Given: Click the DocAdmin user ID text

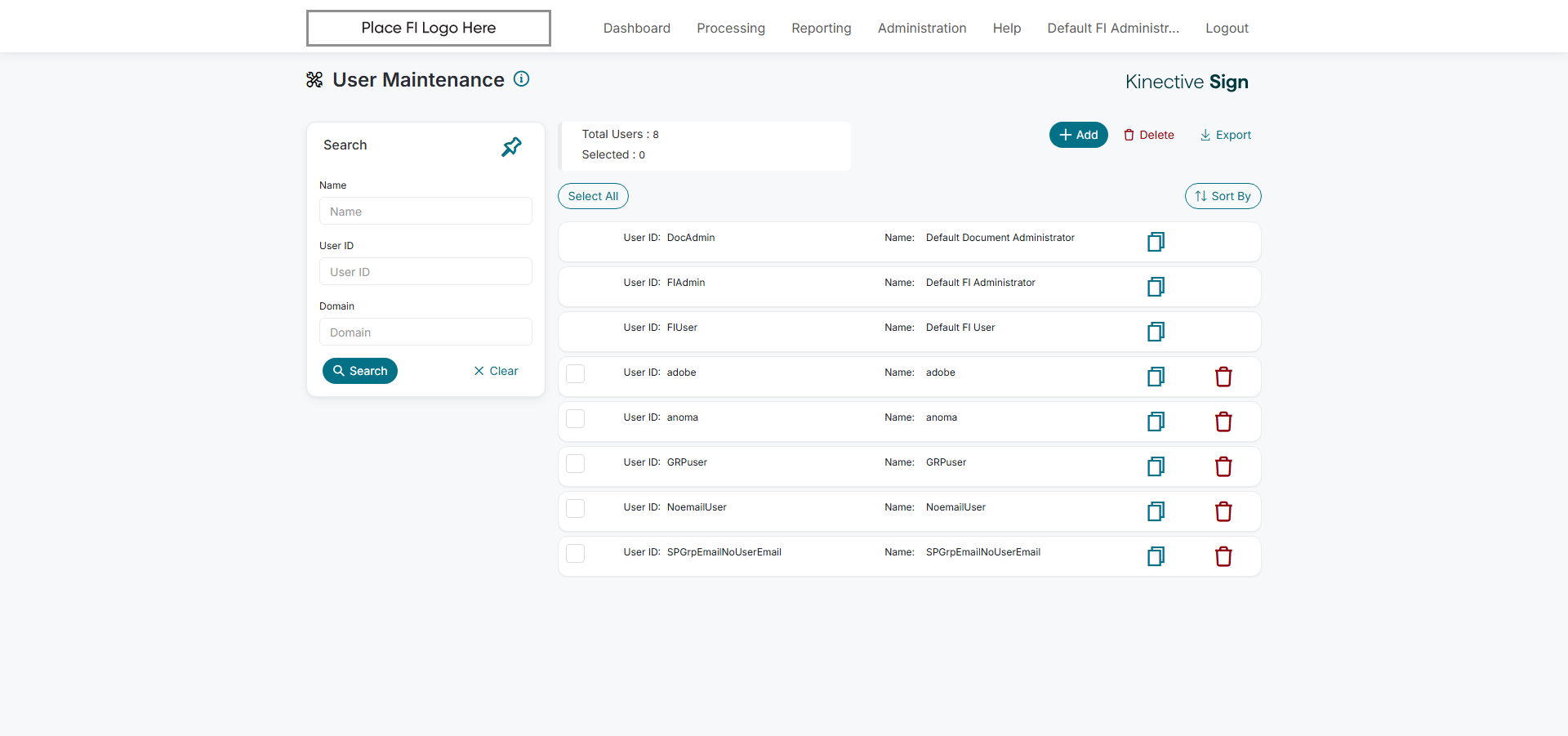Looking at the screenshot, I should 691,238.
